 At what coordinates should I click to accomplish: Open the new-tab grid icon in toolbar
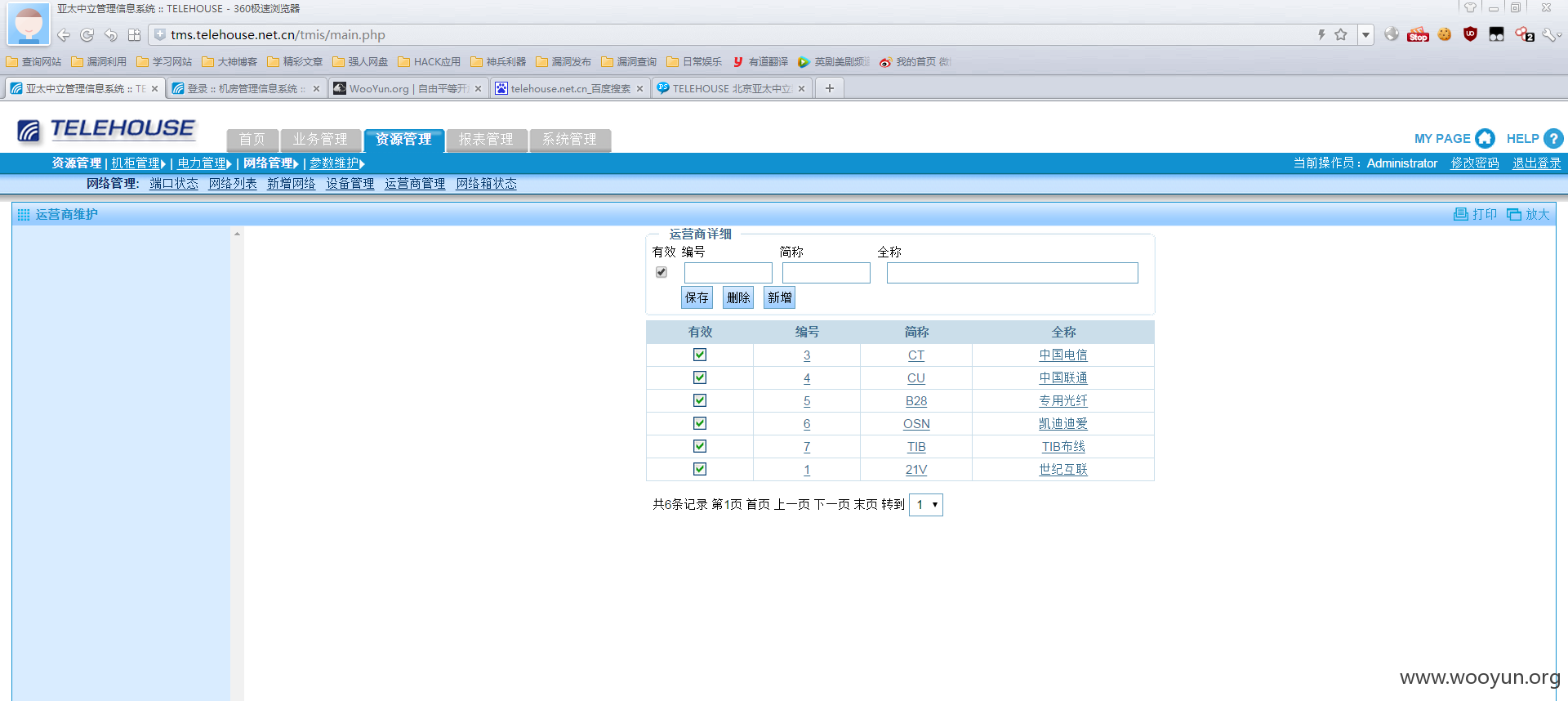[134, 35]
